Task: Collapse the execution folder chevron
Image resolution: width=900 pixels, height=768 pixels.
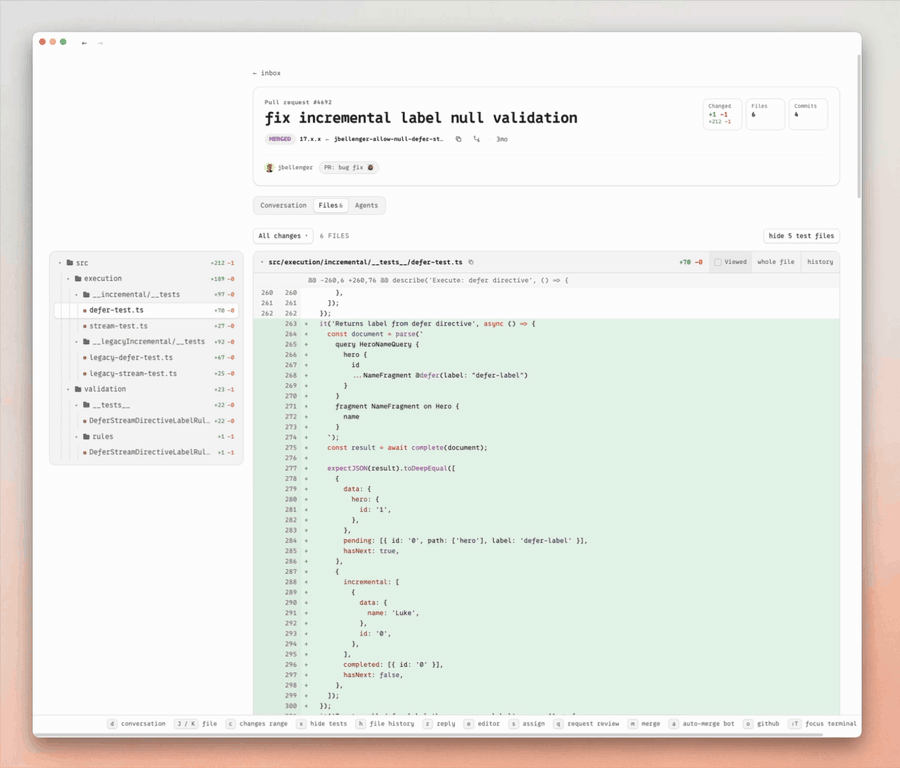Action: point(68,278)
